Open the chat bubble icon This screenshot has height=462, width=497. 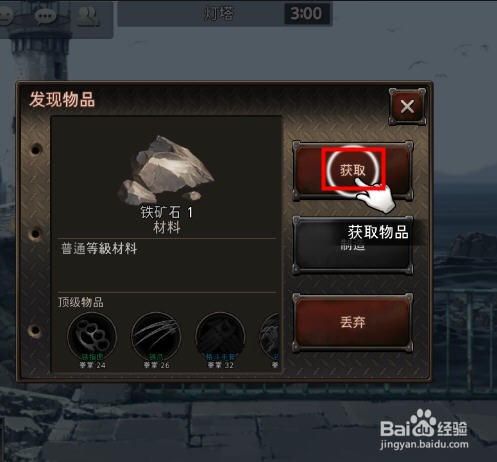46,16
